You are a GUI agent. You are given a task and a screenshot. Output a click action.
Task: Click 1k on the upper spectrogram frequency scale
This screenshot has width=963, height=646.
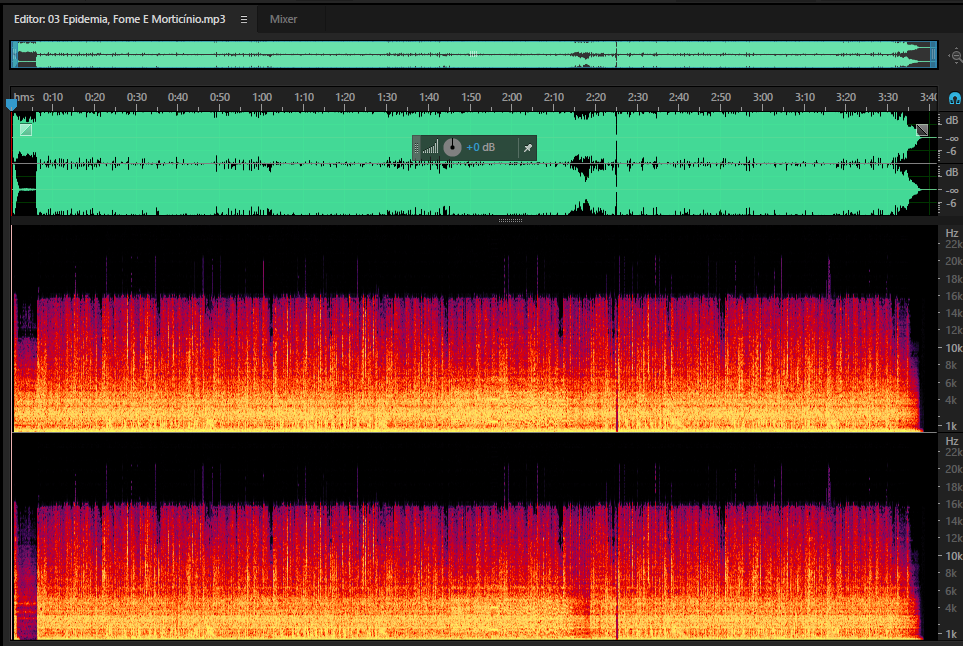click(x=951, y=426)
